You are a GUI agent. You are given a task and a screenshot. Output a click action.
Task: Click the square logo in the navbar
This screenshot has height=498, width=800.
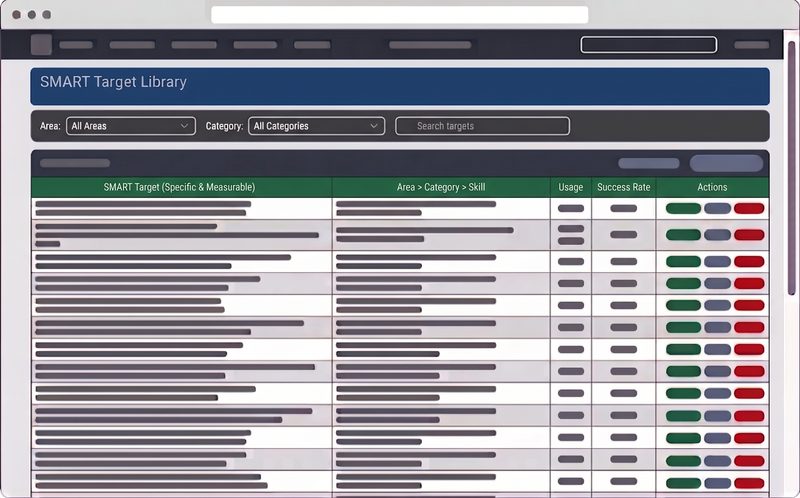pos(41,44)
